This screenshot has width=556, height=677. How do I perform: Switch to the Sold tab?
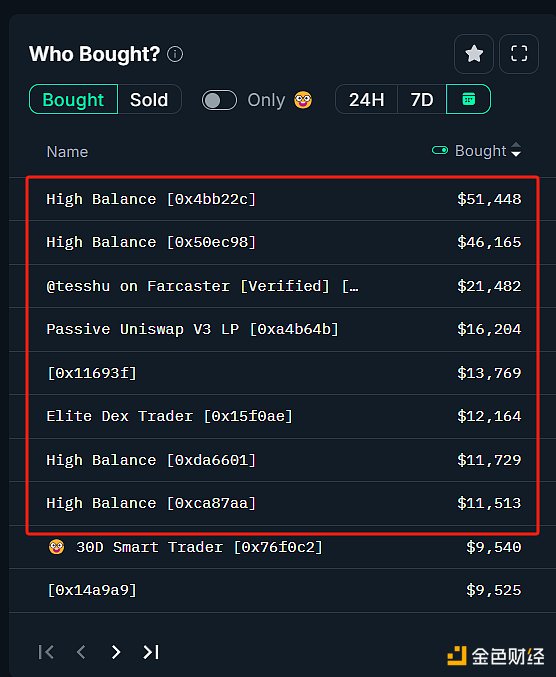coord(149,99)
